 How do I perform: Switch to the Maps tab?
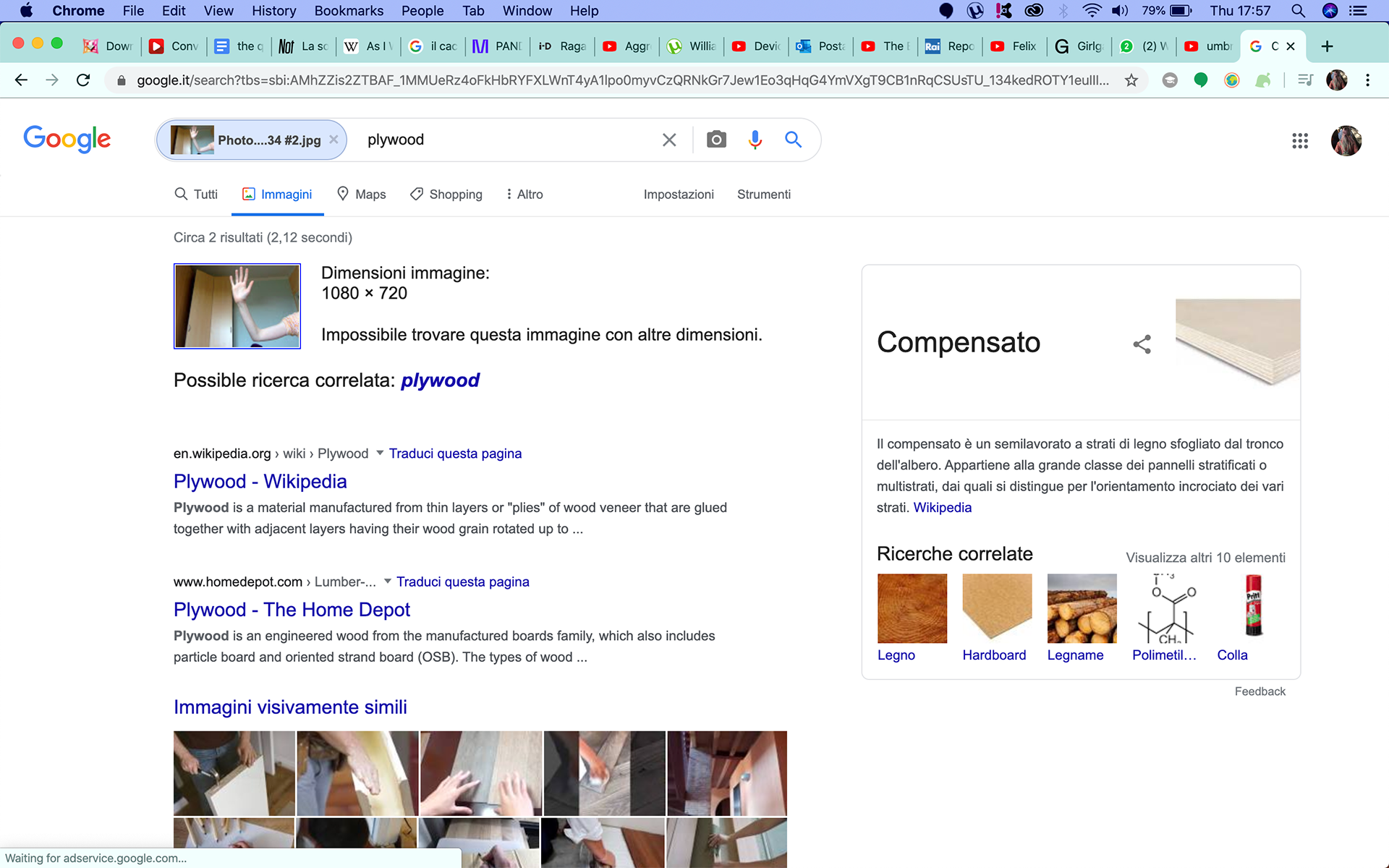click(362, 195)
